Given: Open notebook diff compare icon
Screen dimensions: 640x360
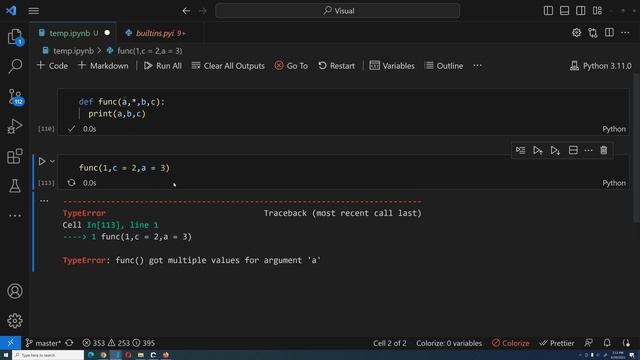Looking at the screenshot, I should coord(593,33).
